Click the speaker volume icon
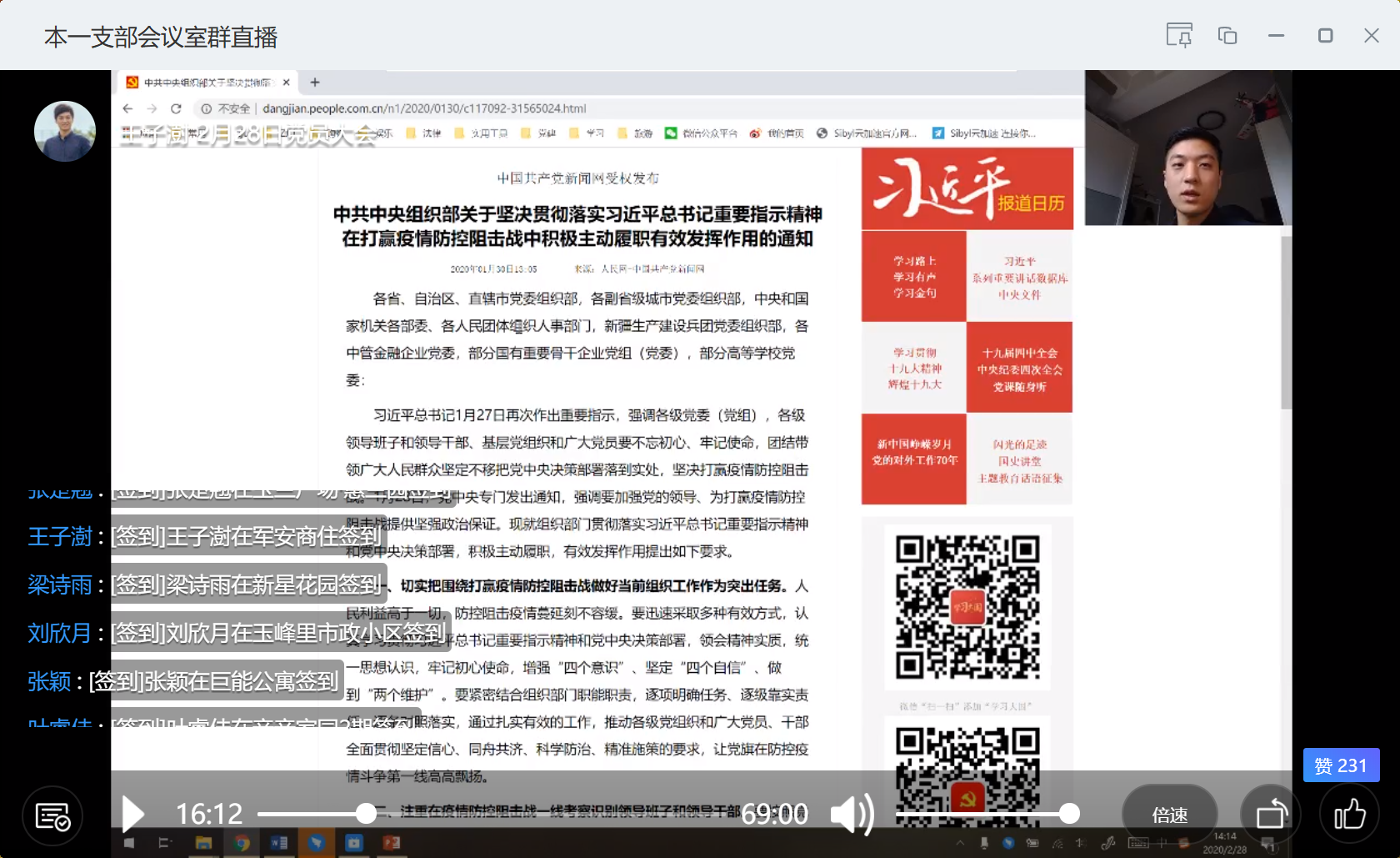Viewport: 1400px width, 858px height. pyautogui.click(x=852, y=814)
